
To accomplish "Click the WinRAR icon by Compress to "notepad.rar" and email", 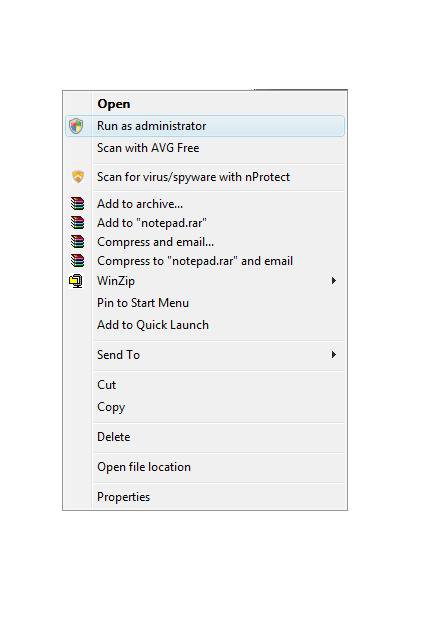I will click(x=78, y=260).
